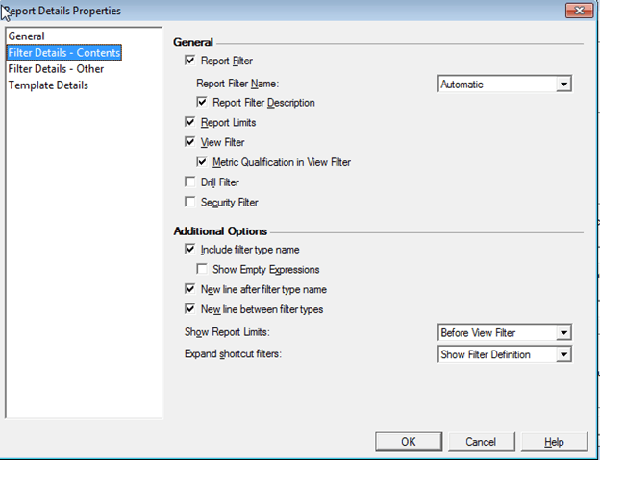The width and height of the screenshot is (624, 479).
Task: Toggle Metric Qualification in View Filter
Action: click(203, 162)
